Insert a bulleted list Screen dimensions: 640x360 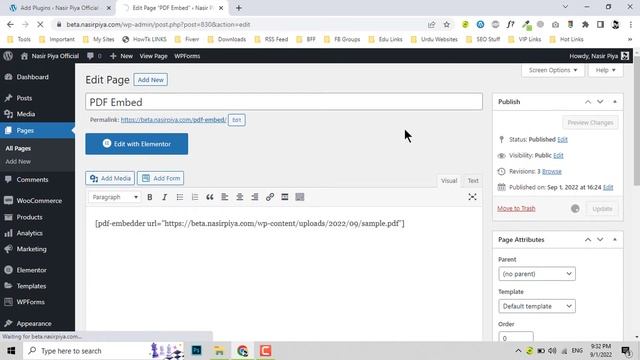pos(180,197)
